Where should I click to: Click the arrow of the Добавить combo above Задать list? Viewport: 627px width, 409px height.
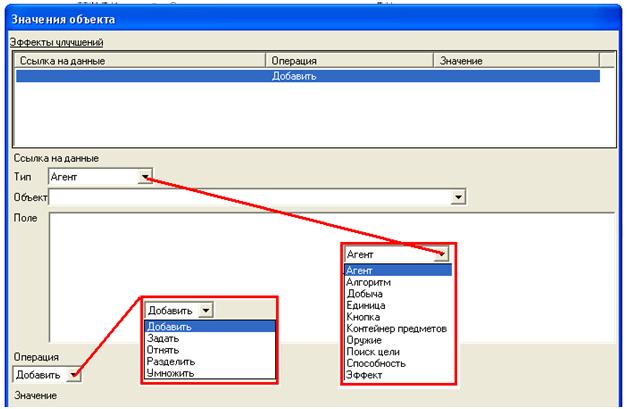click(206, 310)
